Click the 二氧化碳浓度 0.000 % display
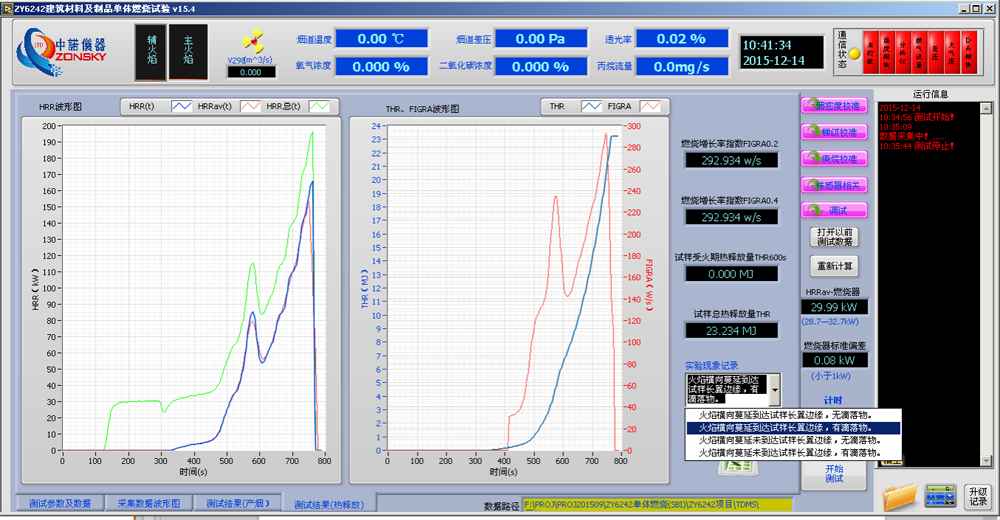The image size is (1000, 520). pos(540,66)
